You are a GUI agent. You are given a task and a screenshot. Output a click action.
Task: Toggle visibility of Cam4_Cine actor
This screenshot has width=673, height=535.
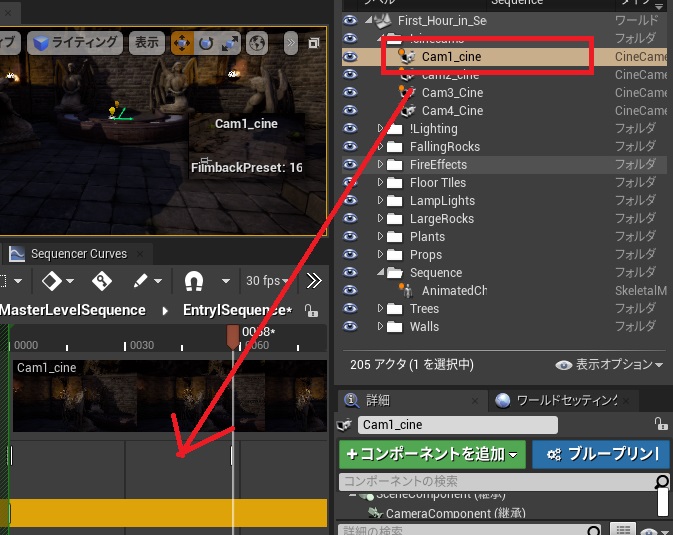pos(350,110)
